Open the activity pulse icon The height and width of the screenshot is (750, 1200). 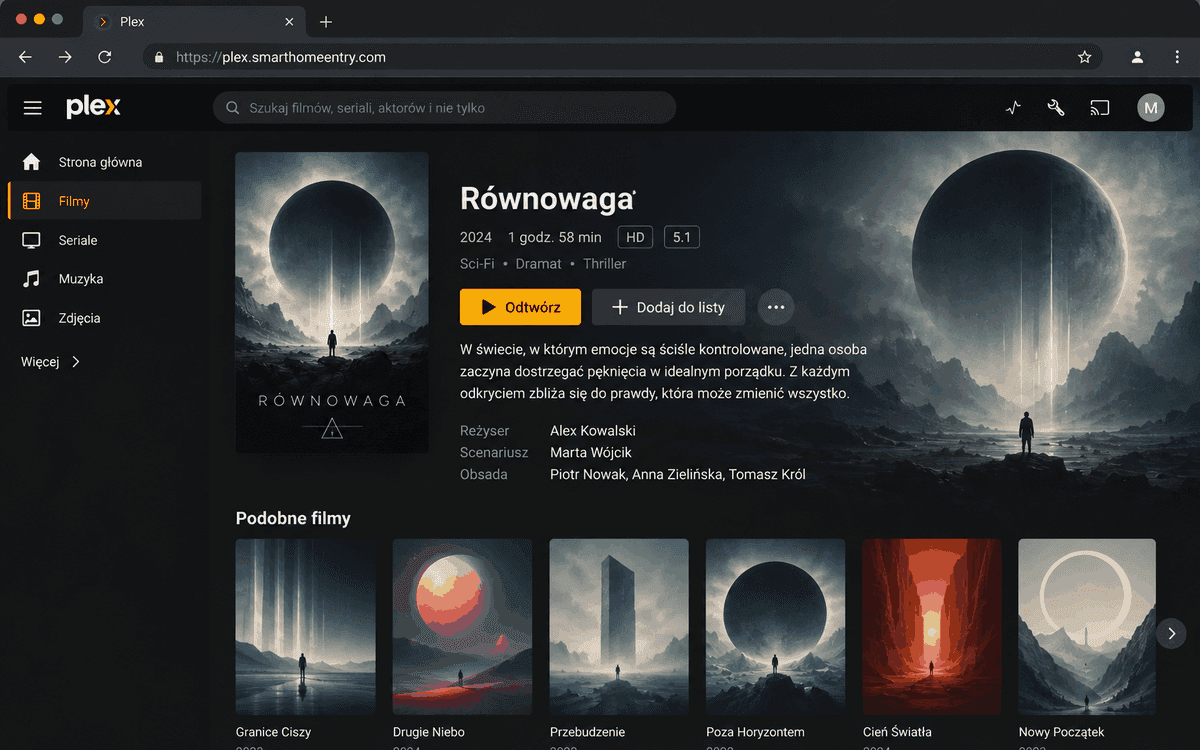[x=1014, y=108]
